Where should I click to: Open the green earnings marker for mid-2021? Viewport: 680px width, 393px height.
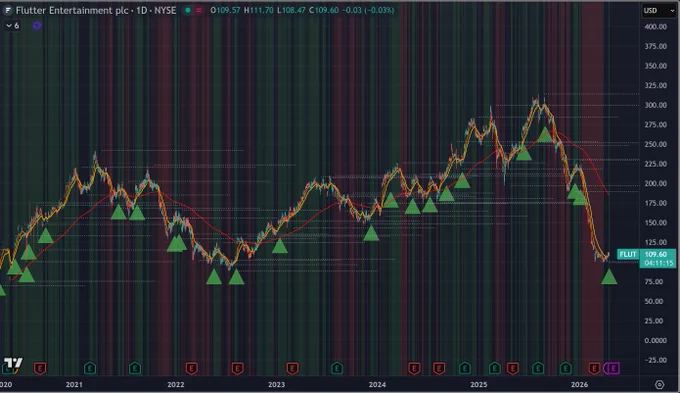(x=135, y=368)
